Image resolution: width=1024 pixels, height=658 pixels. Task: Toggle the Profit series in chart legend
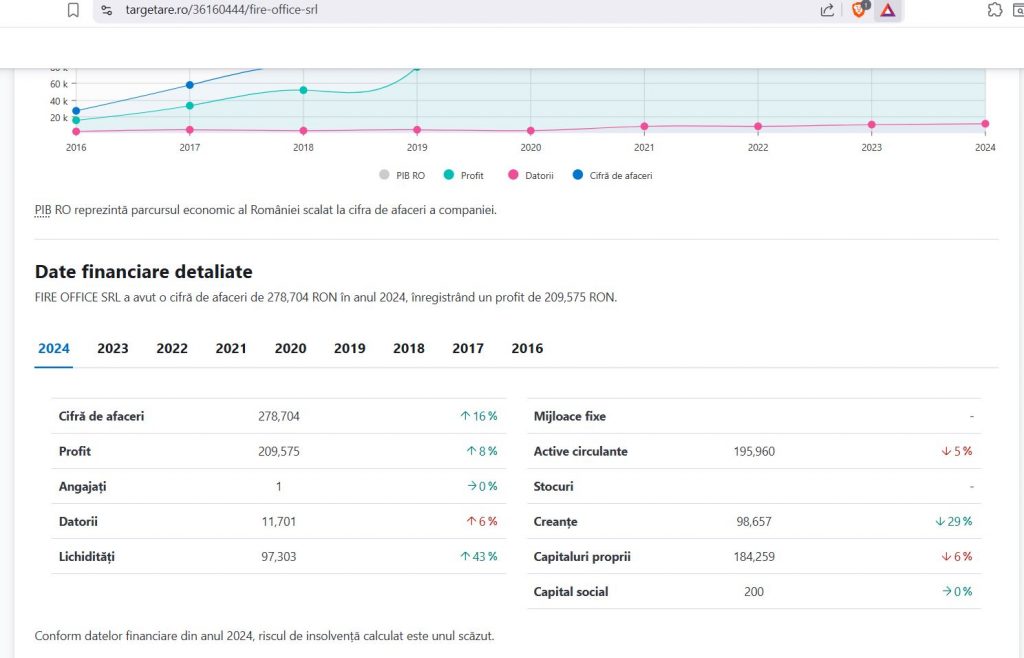(x=465, y=175)
